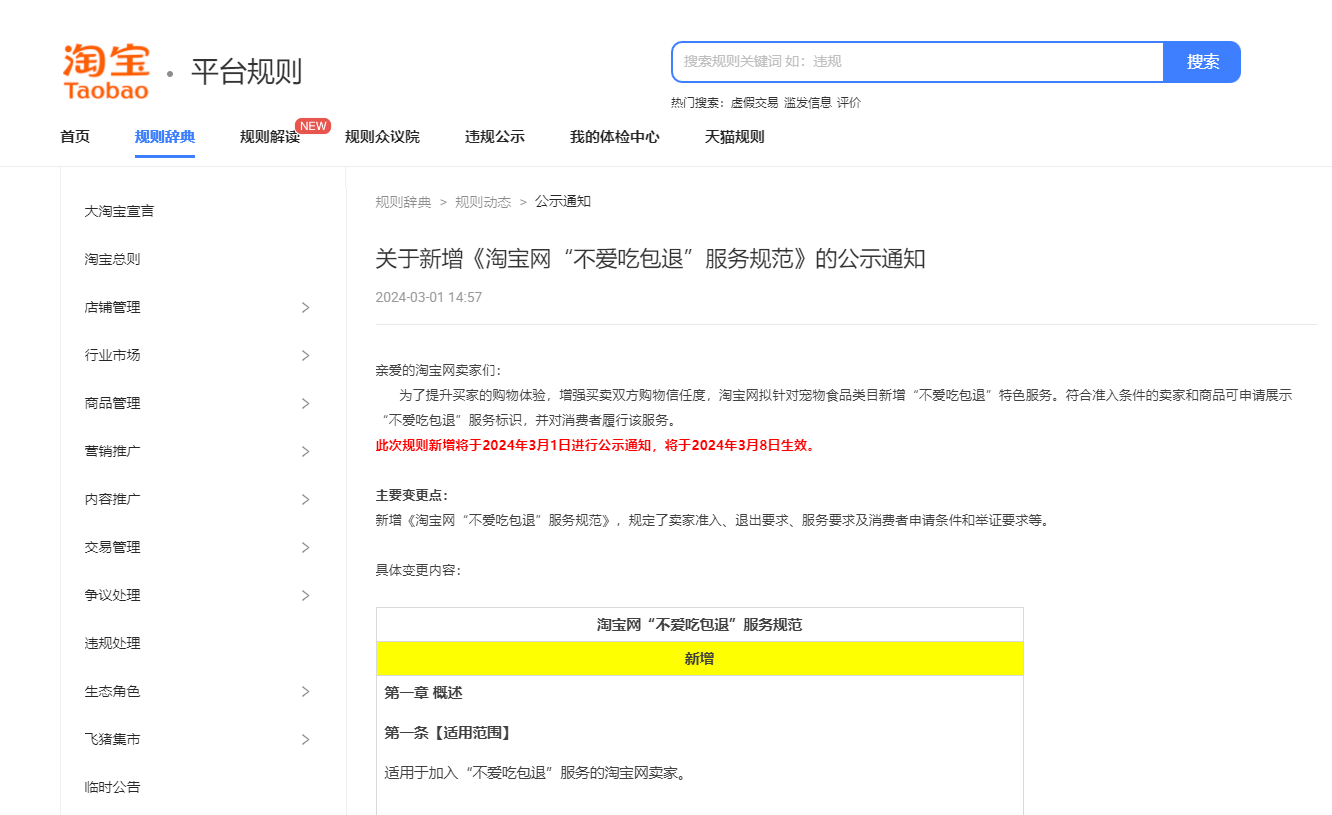1332x815 pixels.
Task: Click the NEW badge on 规则解读
Action: click(313, 126)
